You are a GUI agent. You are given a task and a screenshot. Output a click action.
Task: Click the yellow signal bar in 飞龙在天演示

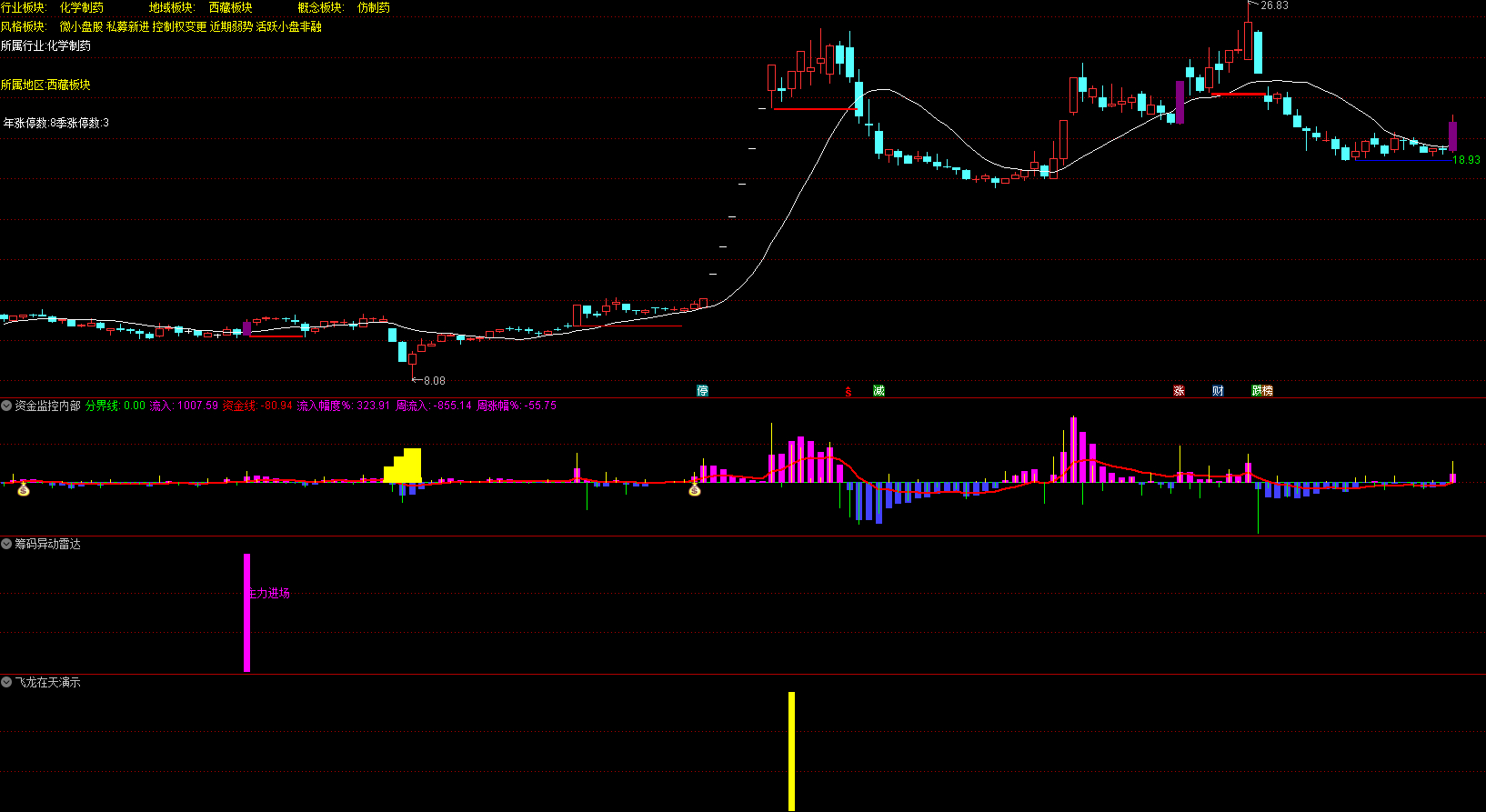pyautogui.click(x=791, y=750)
